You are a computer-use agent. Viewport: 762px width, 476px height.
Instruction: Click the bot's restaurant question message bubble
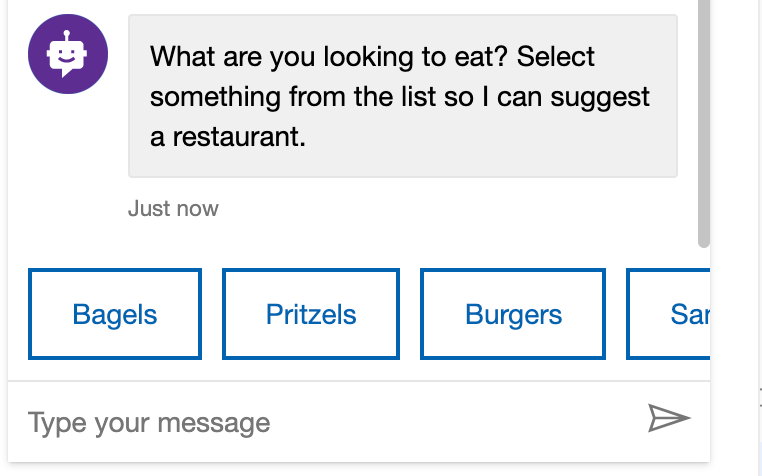[x=402, y=96]
